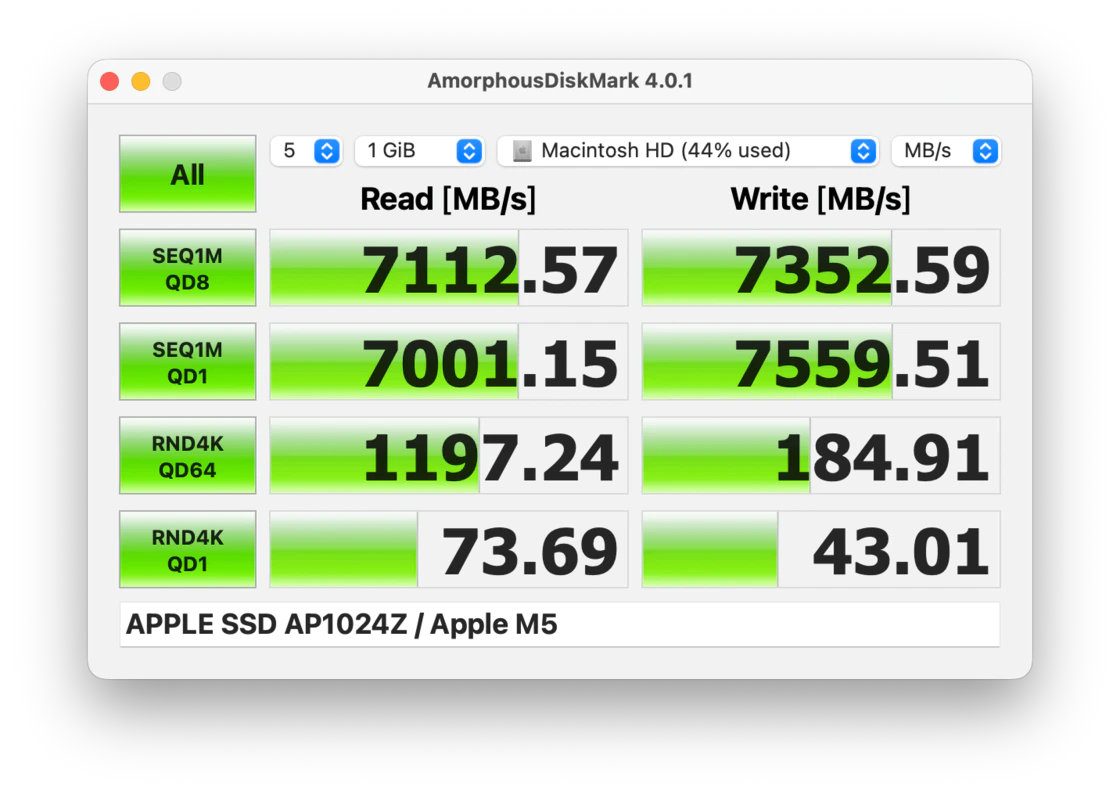Run the RND4K QD1 test

coord(187,550)
